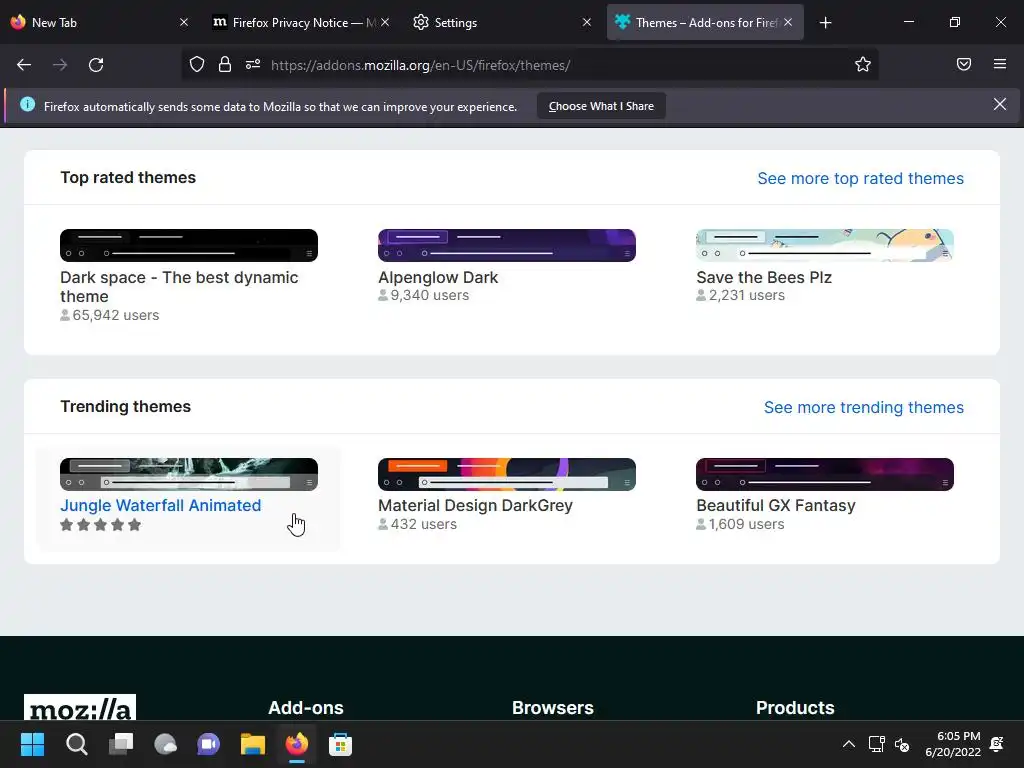Image resolution: width=1024 pixels, height=768 pixels.
Task: Open Jungle Waterfall Animated theme link
Action: pos(161,505)
